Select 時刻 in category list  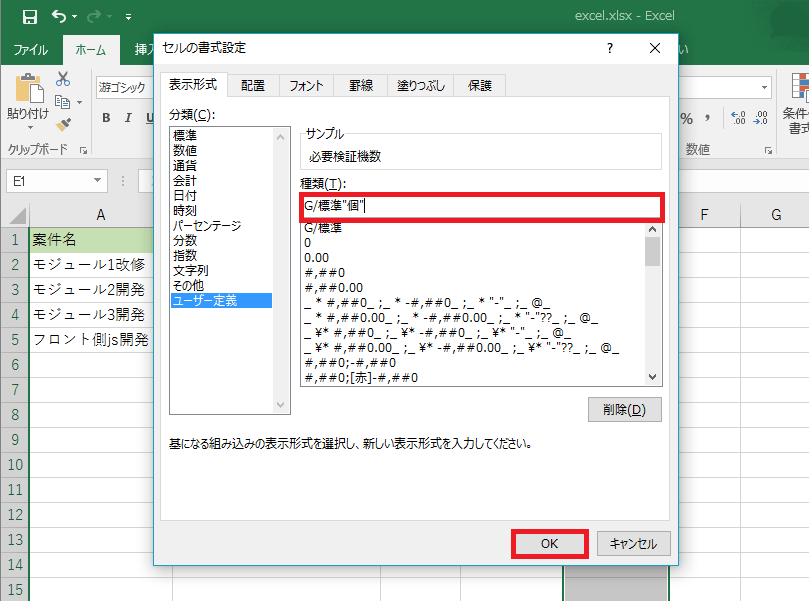point(221,210)
